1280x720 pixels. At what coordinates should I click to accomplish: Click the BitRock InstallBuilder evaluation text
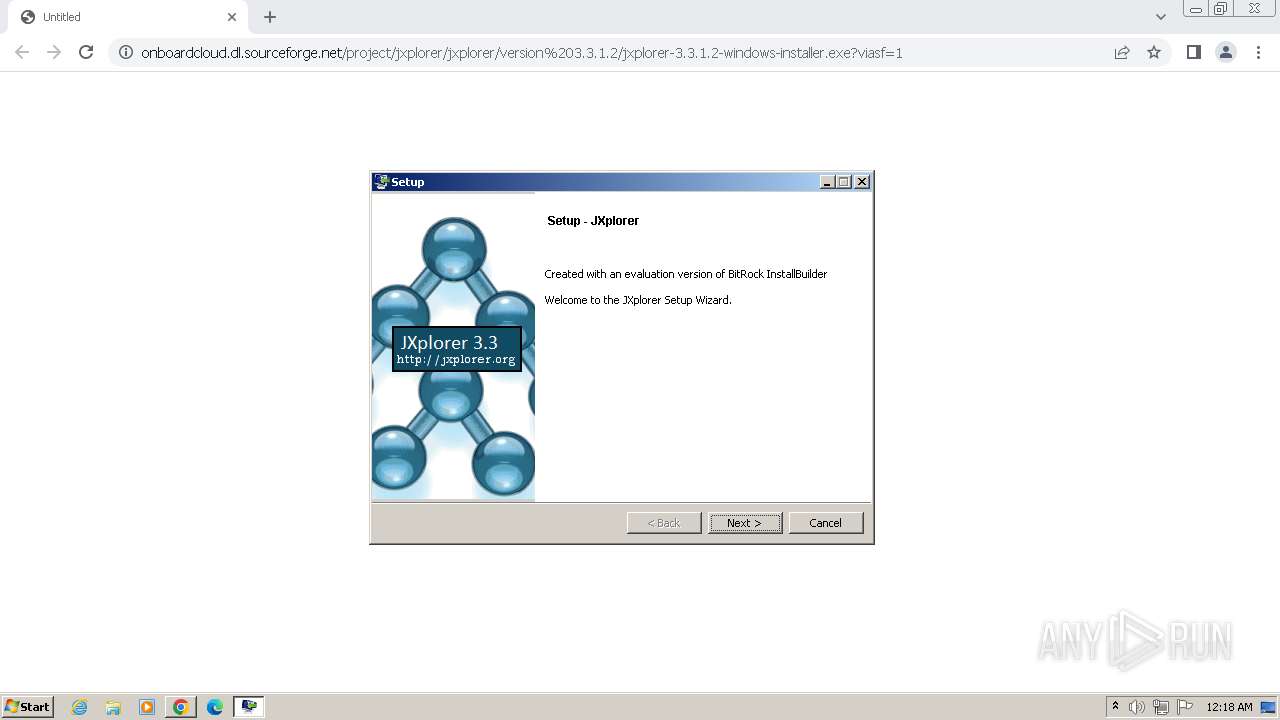click(x=686, y=274)
